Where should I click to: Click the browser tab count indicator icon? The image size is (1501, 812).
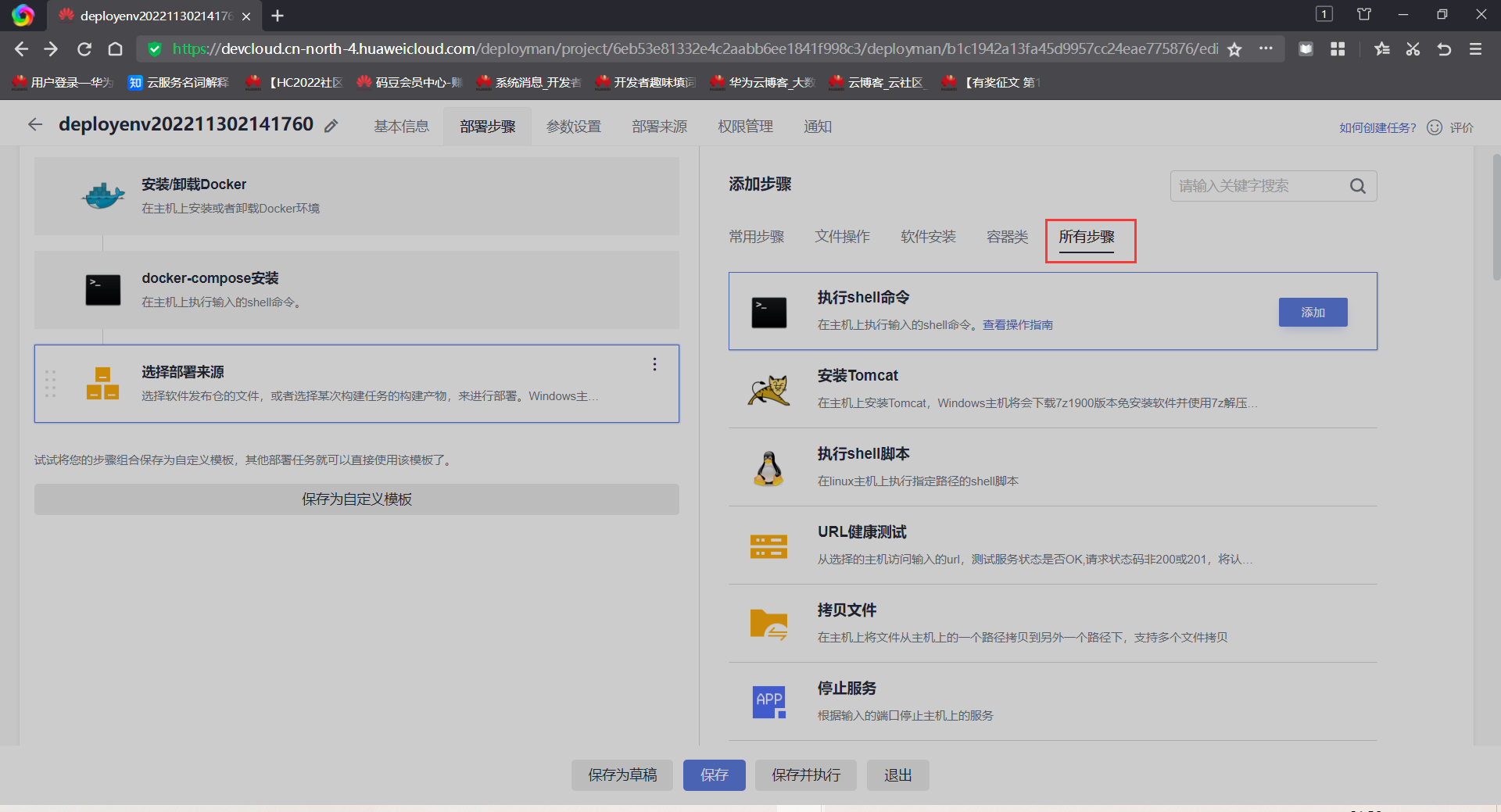[1324, 14]
